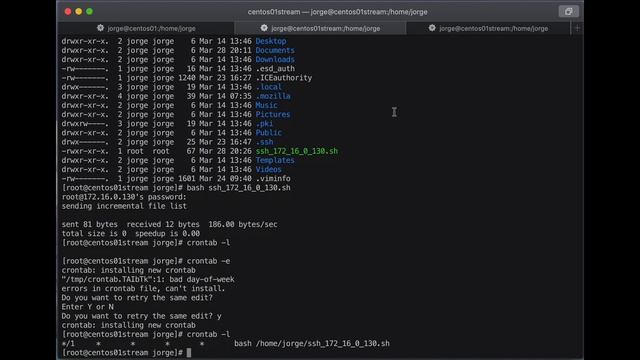Screen dimensions: 640x360
Task: Click 'errors in crontab file, can't install' line
Action: coord(143,289)
